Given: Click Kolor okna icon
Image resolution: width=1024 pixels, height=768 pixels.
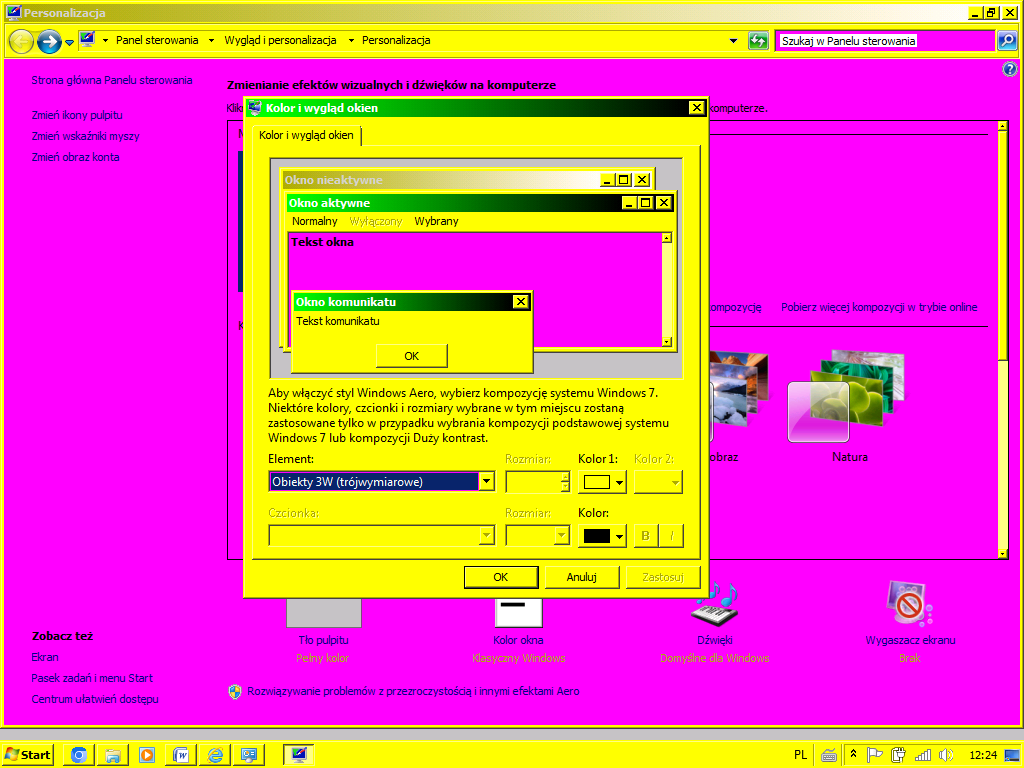Looking at the screenshot, I should [x=519, y=612].
